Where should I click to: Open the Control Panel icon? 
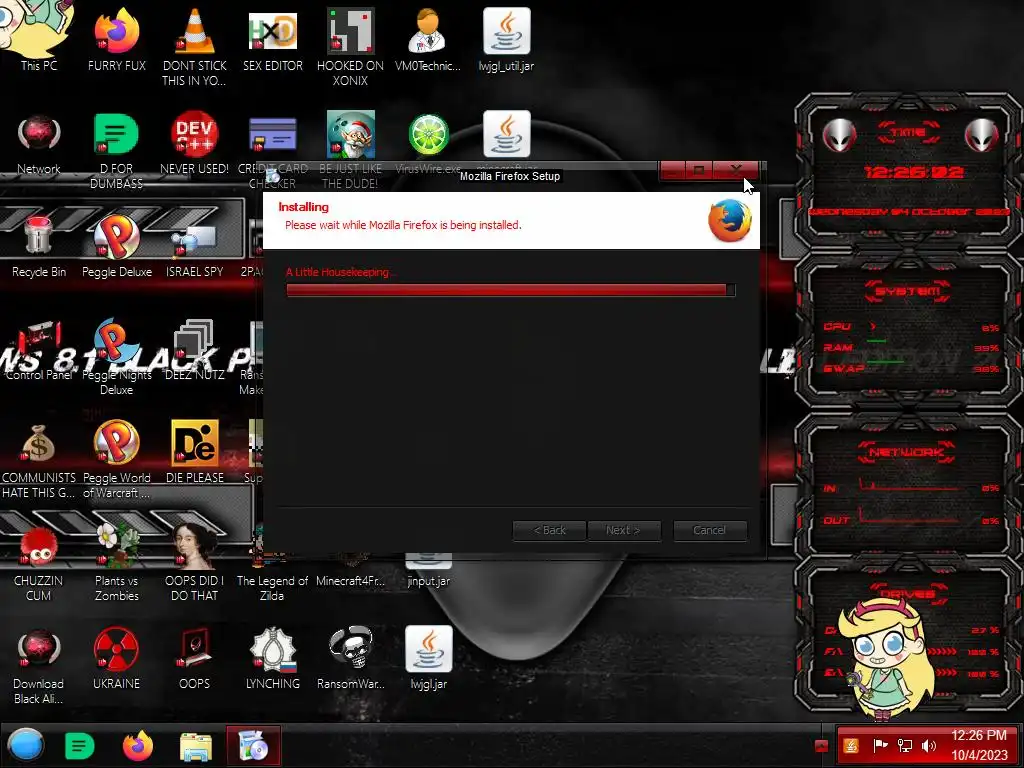(39, 349)
